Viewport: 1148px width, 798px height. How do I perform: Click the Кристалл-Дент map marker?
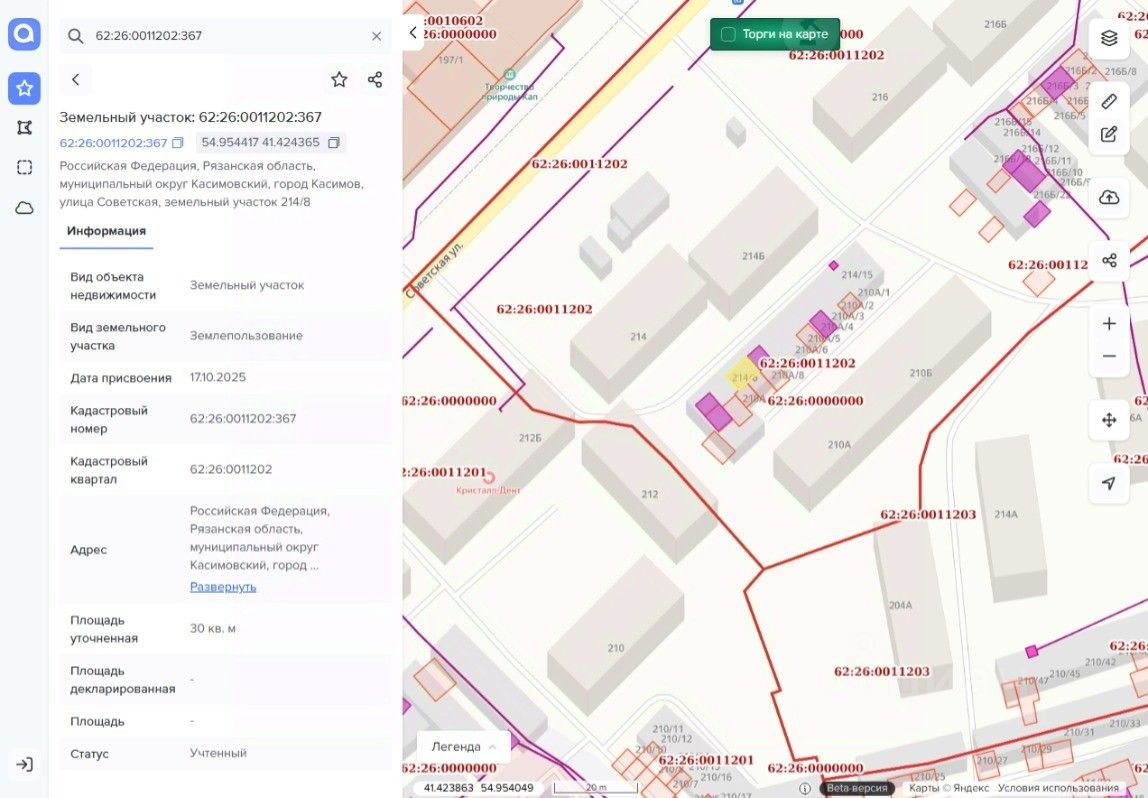(x=489, y=478)
